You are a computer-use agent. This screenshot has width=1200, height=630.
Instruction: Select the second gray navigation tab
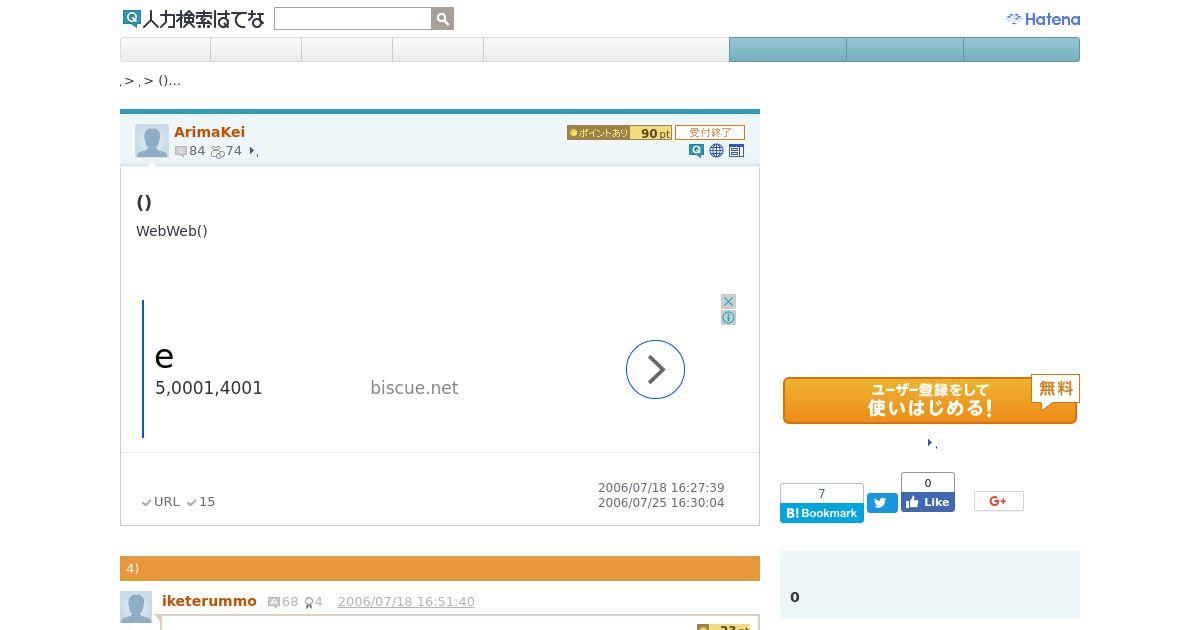point(256,49)
